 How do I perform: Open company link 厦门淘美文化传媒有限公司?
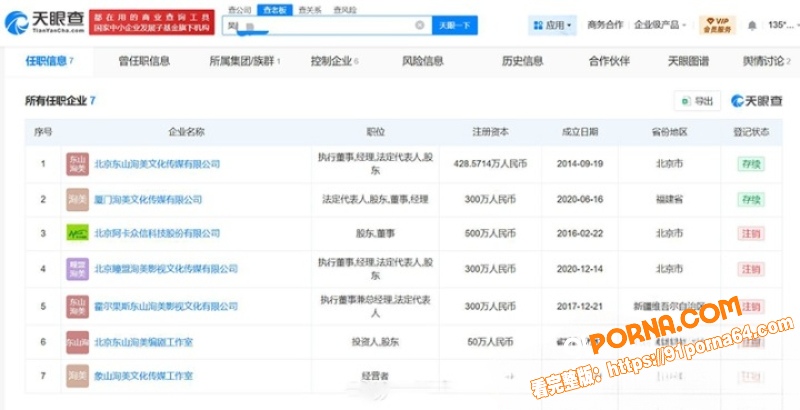pyautogui.click(x=148, y=199)
